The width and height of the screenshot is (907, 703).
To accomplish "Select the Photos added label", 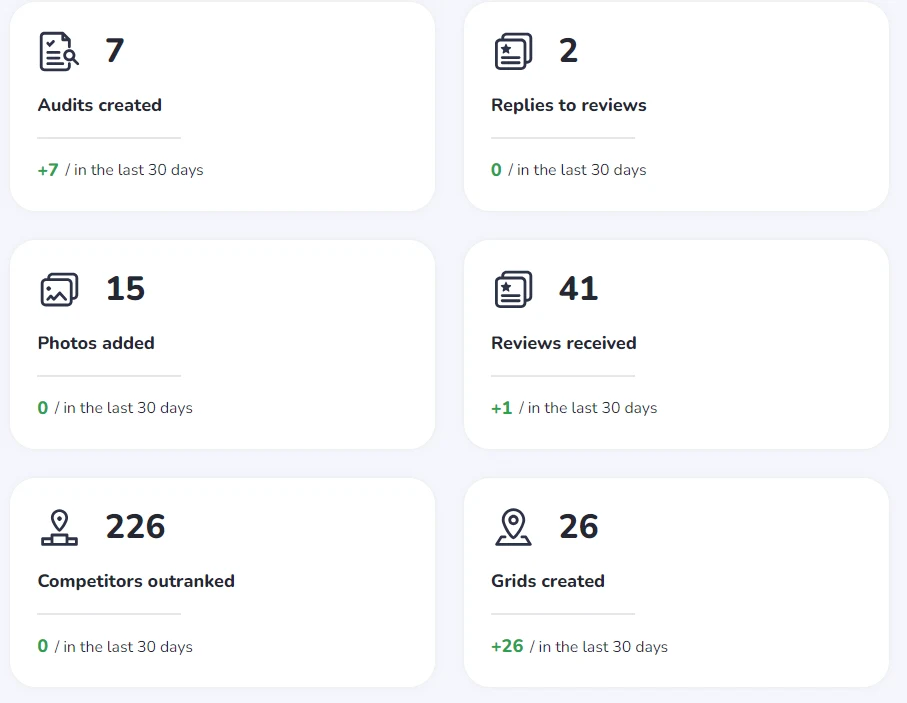I will 96,343.
